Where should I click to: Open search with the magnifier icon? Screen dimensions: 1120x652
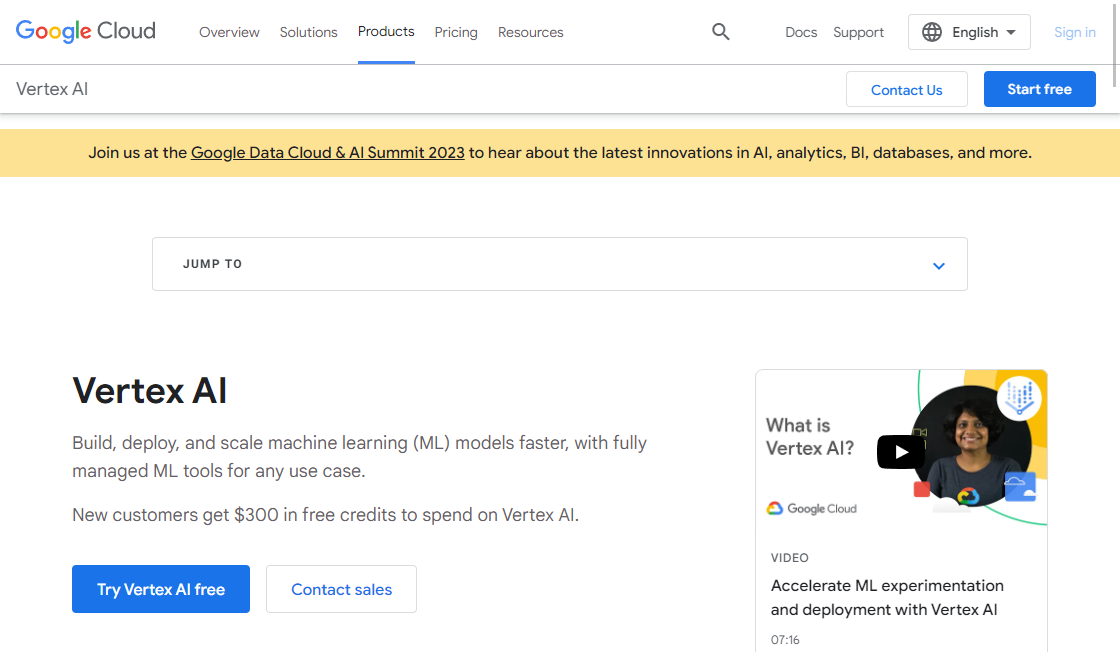tap(720, 32)
